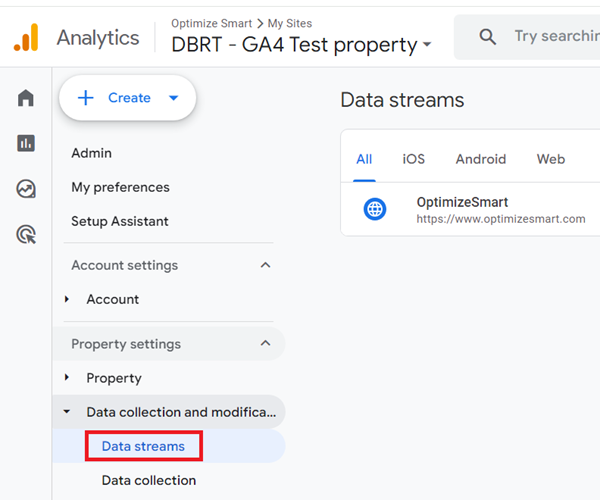Open Setup Assistant
Viewport: 600px width, 500px height.
(x=120, y=221)
